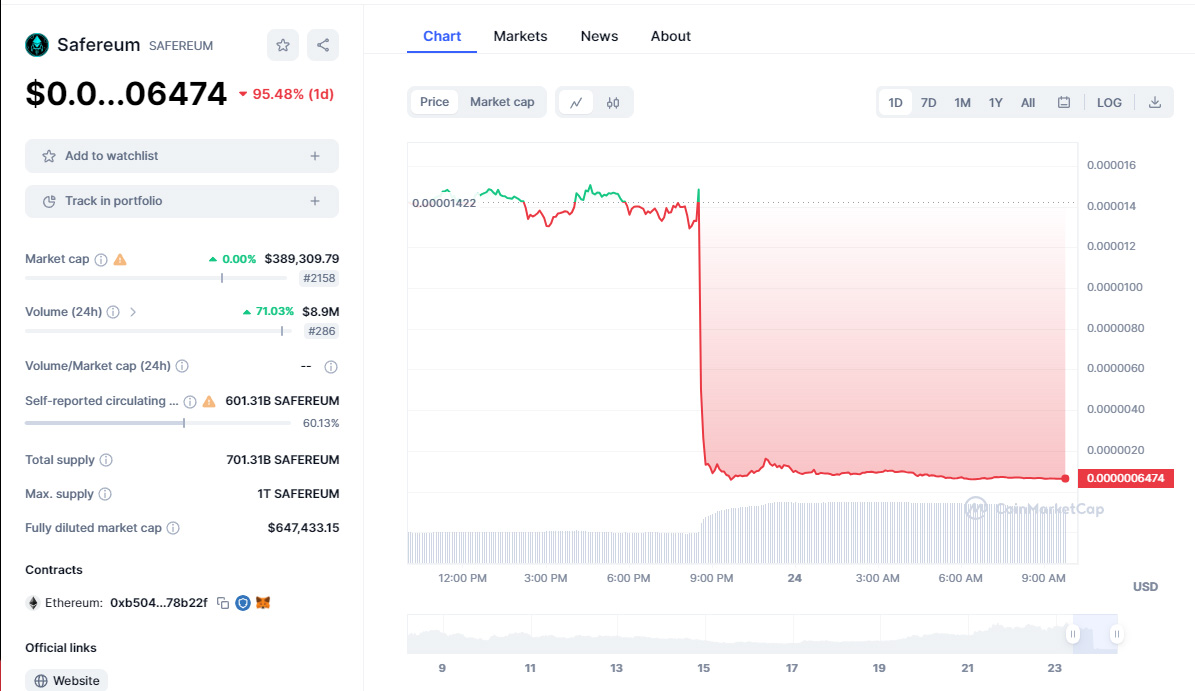This screenshot has width=1195, height=691.
Task: Open the calendar date range picker
Action: pos(1064,102)
